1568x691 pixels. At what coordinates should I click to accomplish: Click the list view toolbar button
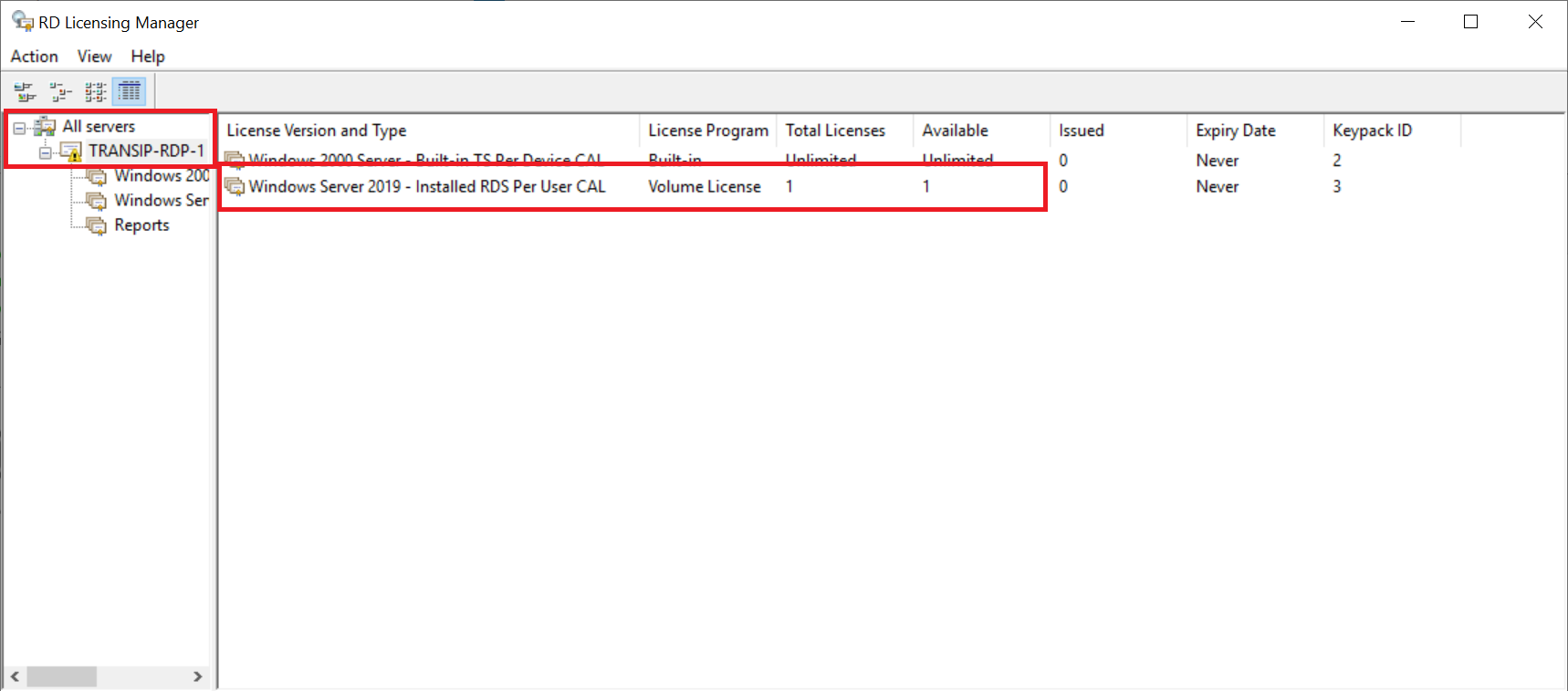(x=95, y=91)
